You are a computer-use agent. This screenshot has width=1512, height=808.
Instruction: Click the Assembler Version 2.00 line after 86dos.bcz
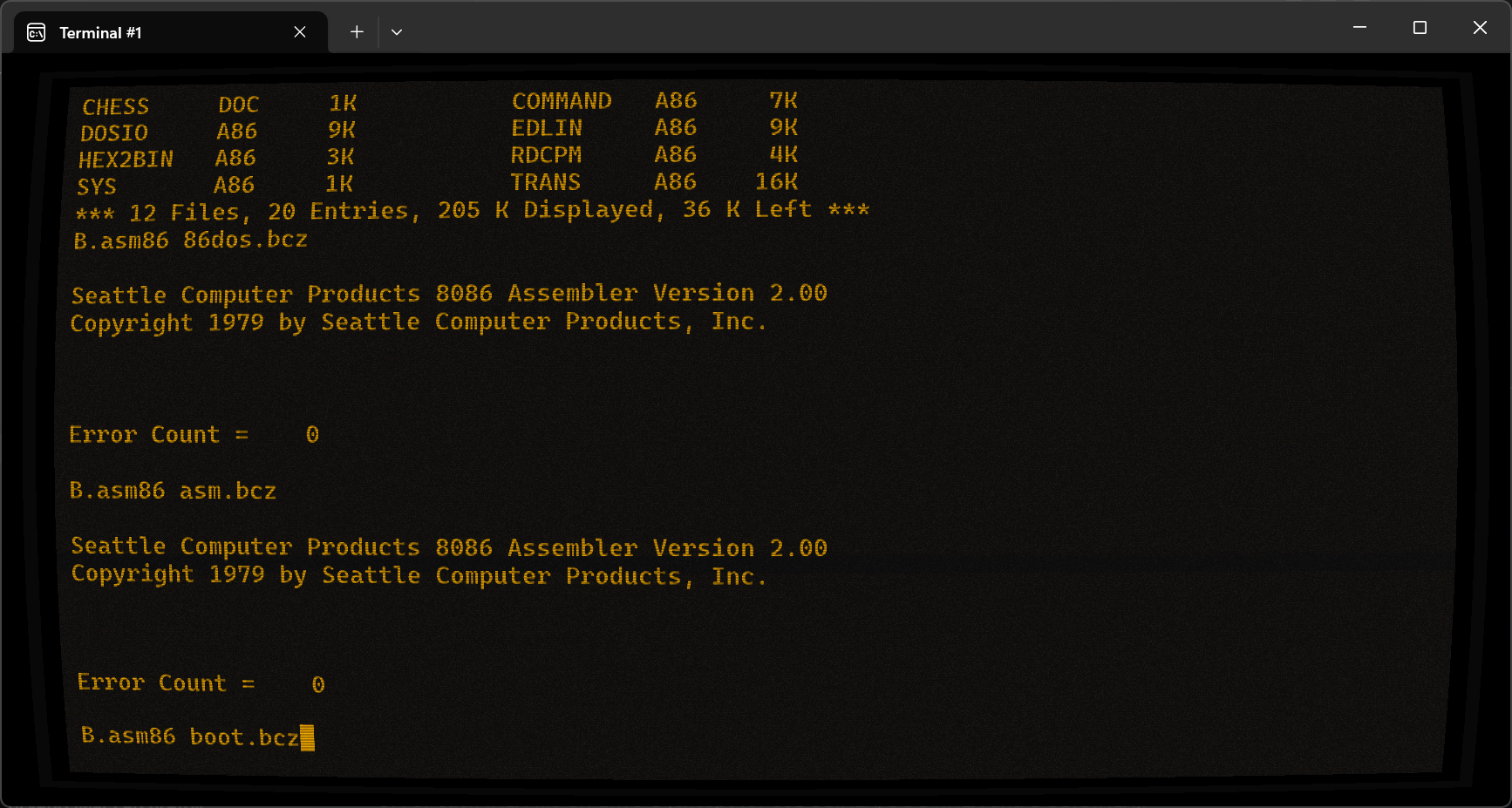click(x=449, y=294)
